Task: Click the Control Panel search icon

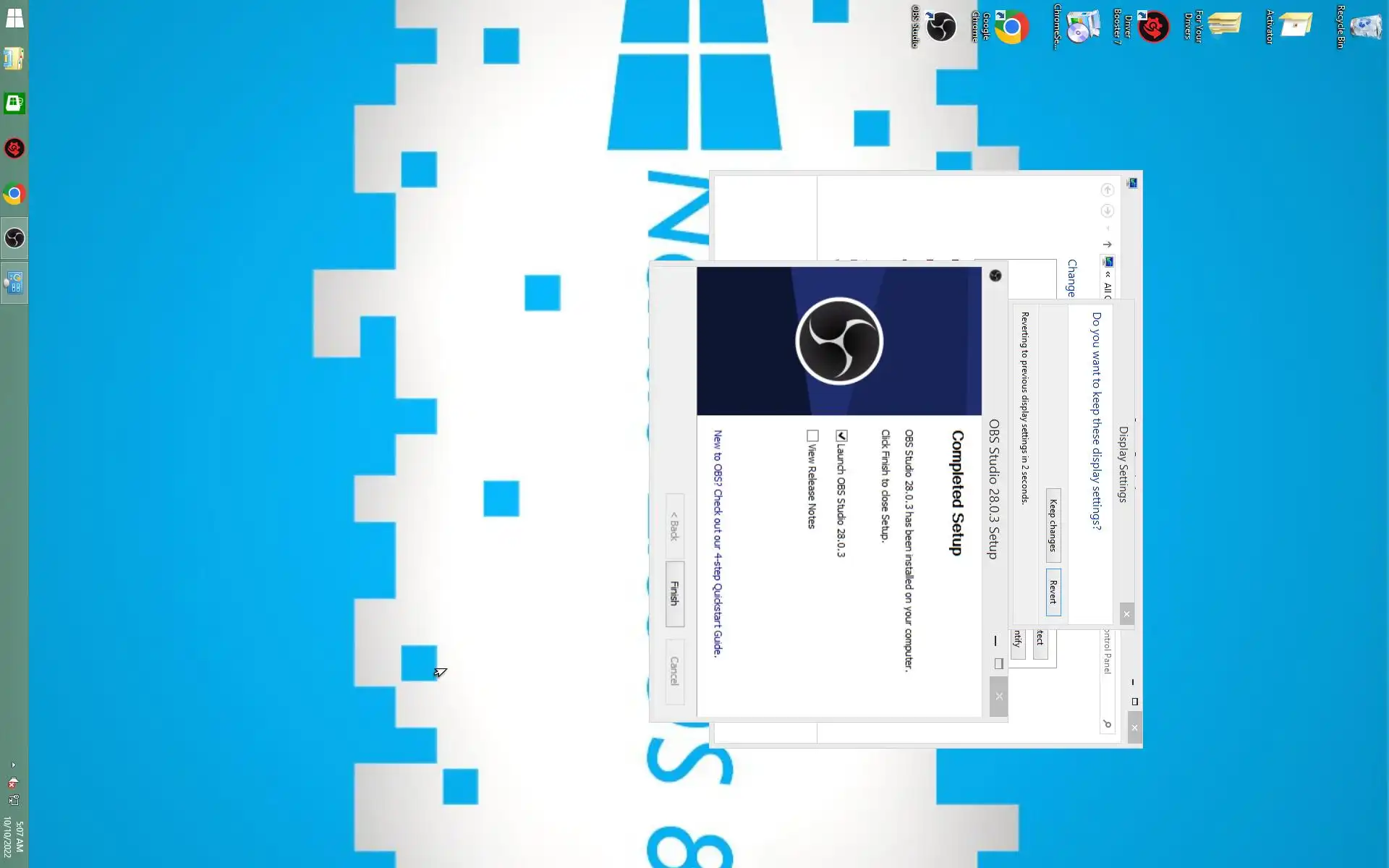Action: click(1107, 723)
